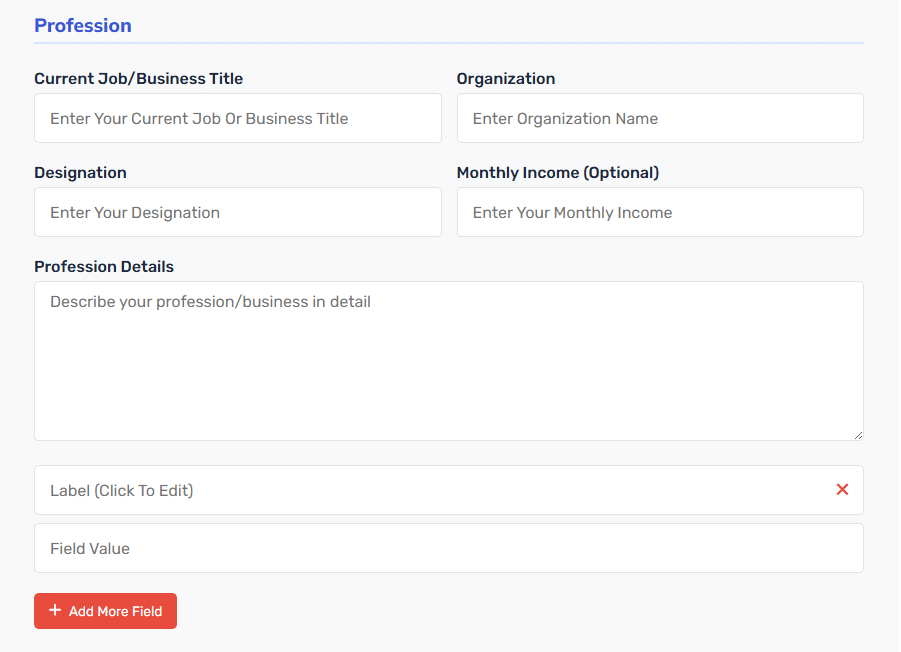Focus the Profession Details text area
This screenshot has width=901, height=652.
coord(448,361)
